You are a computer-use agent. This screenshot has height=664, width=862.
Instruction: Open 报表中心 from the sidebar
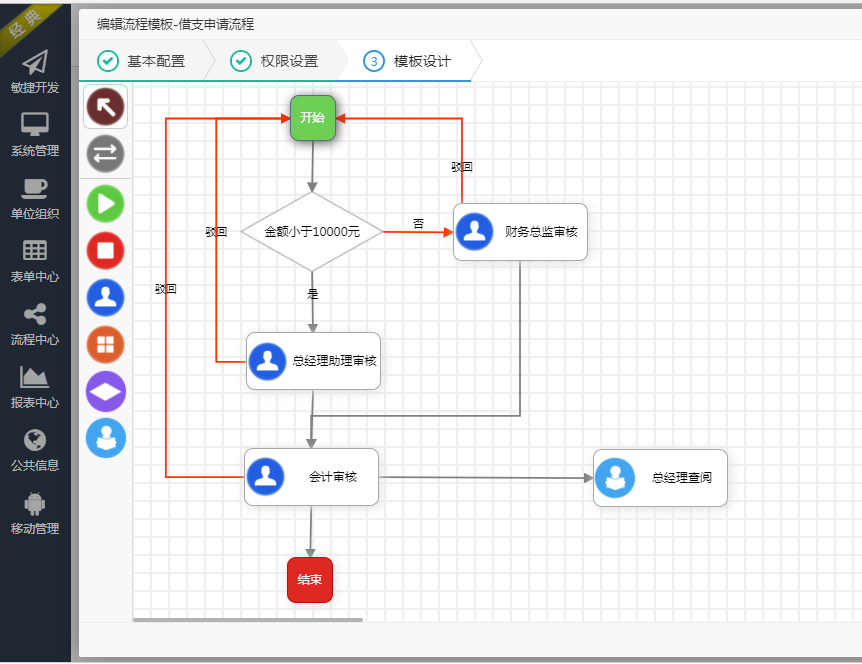tap(34, 388)
